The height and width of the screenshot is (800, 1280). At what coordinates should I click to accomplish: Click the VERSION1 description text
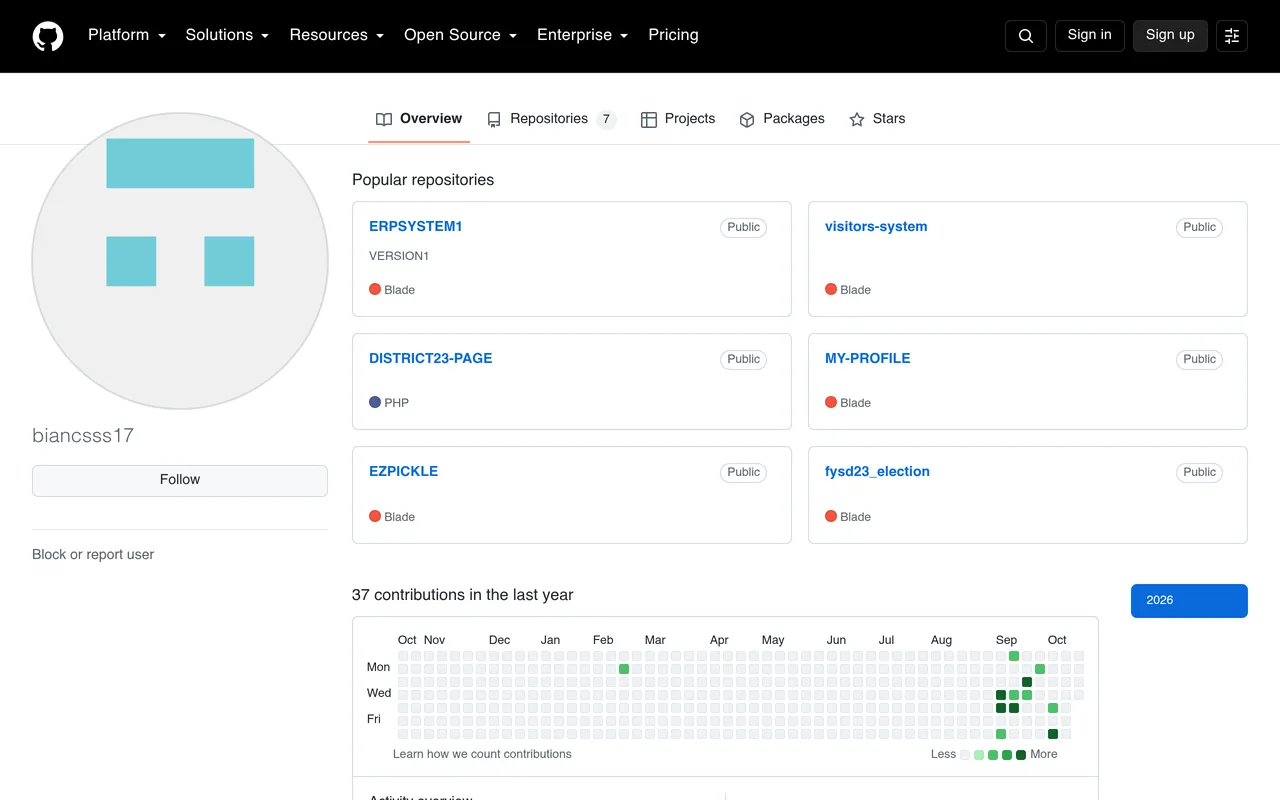pyautogui.click(x=399, y=256)
